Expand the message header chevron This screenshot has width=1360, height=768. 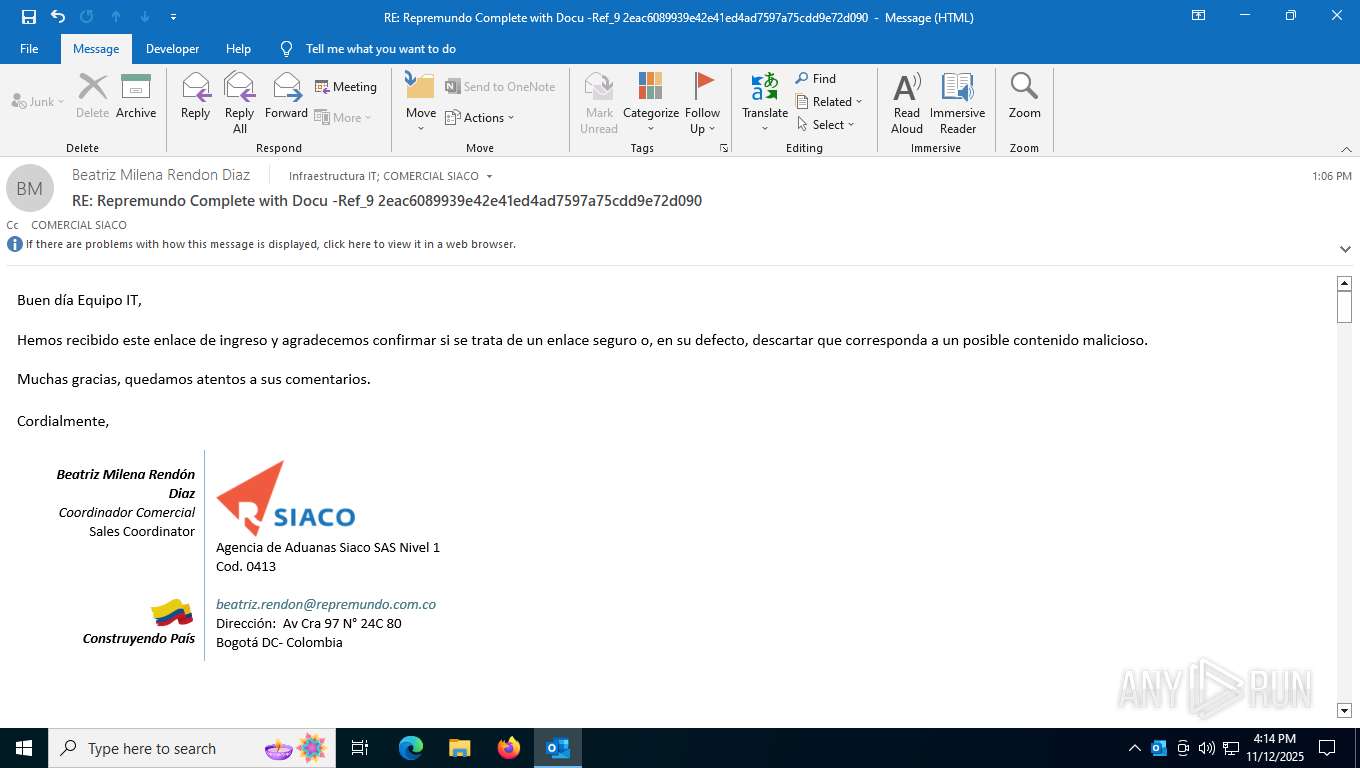(1345, 249)
